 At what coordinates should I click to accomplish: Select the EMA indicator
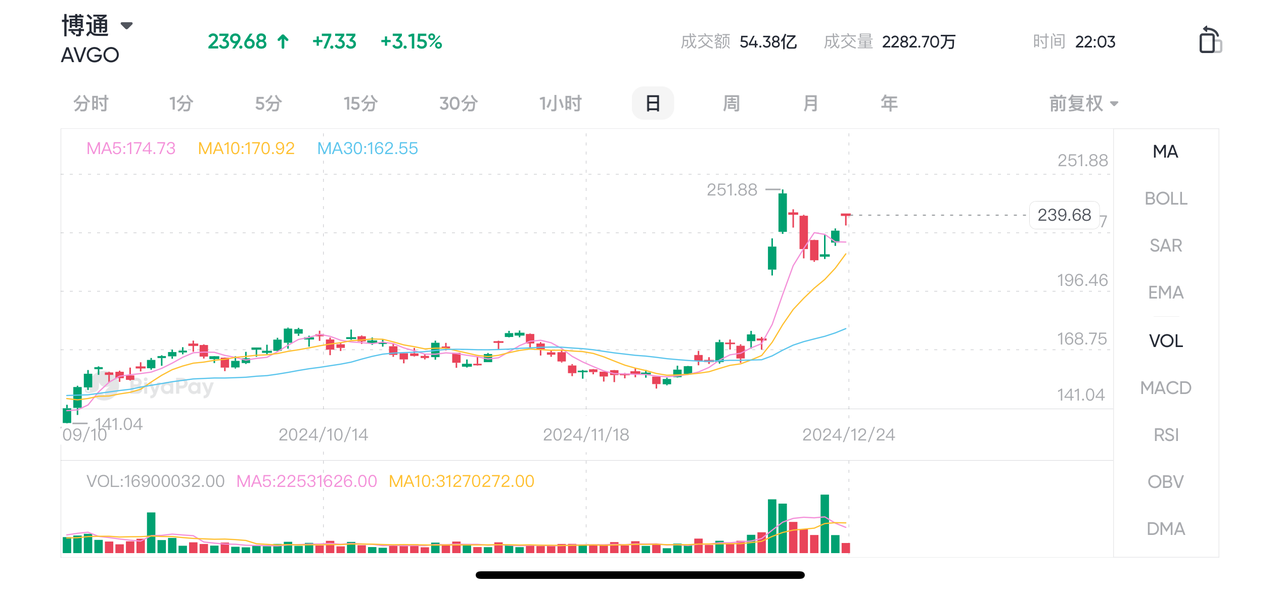pos(1166,292)
